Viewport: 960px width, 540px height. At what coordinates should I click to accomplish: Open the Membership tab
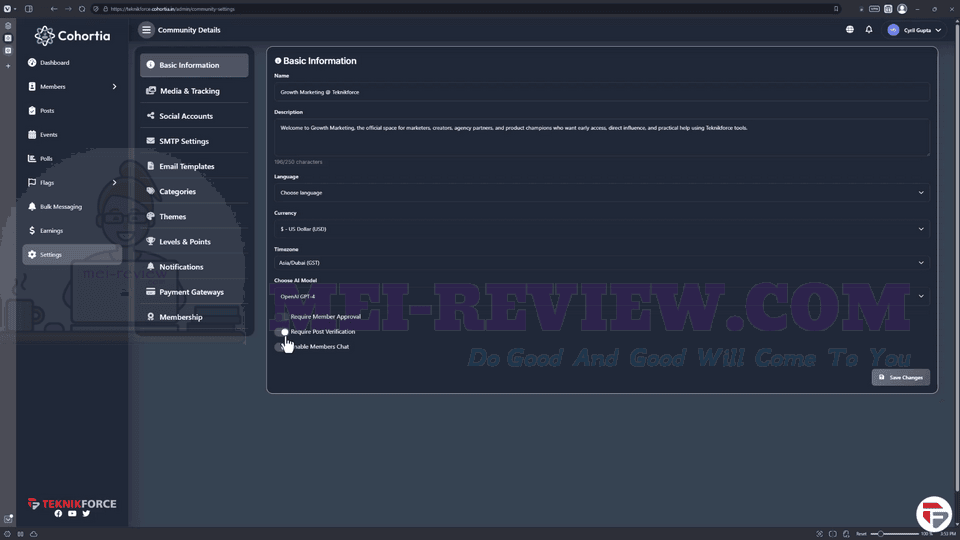pyautogui.click(x=194, y=317)
